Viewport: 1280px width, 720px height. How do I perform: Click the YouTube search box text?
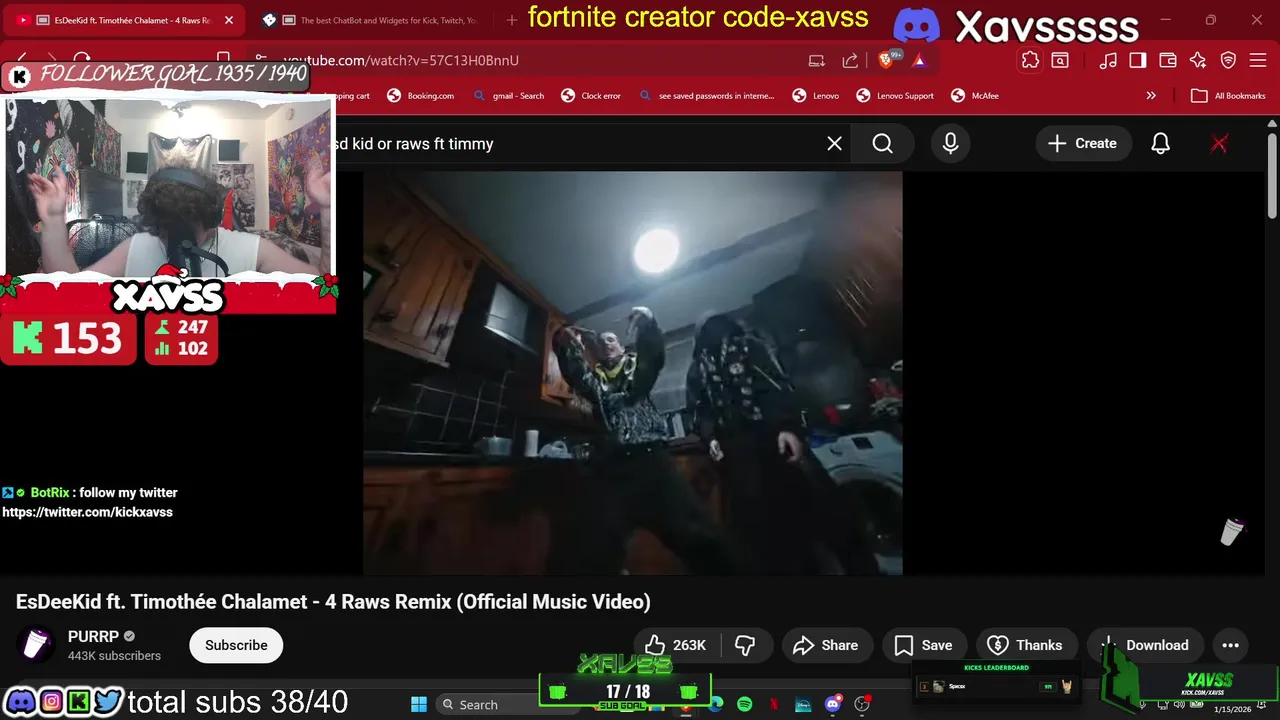(415, 144)
